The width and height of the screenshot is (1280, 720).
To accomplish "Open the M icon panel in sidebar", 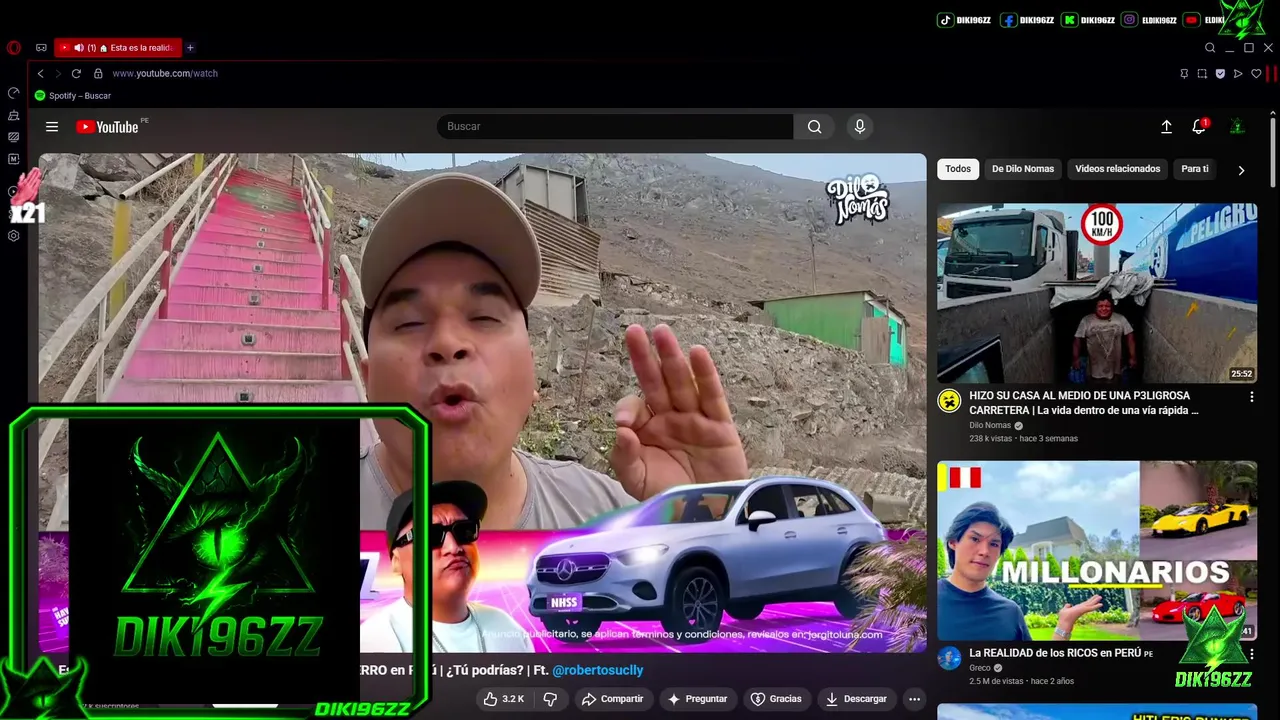I will click(x=13, y=159).
